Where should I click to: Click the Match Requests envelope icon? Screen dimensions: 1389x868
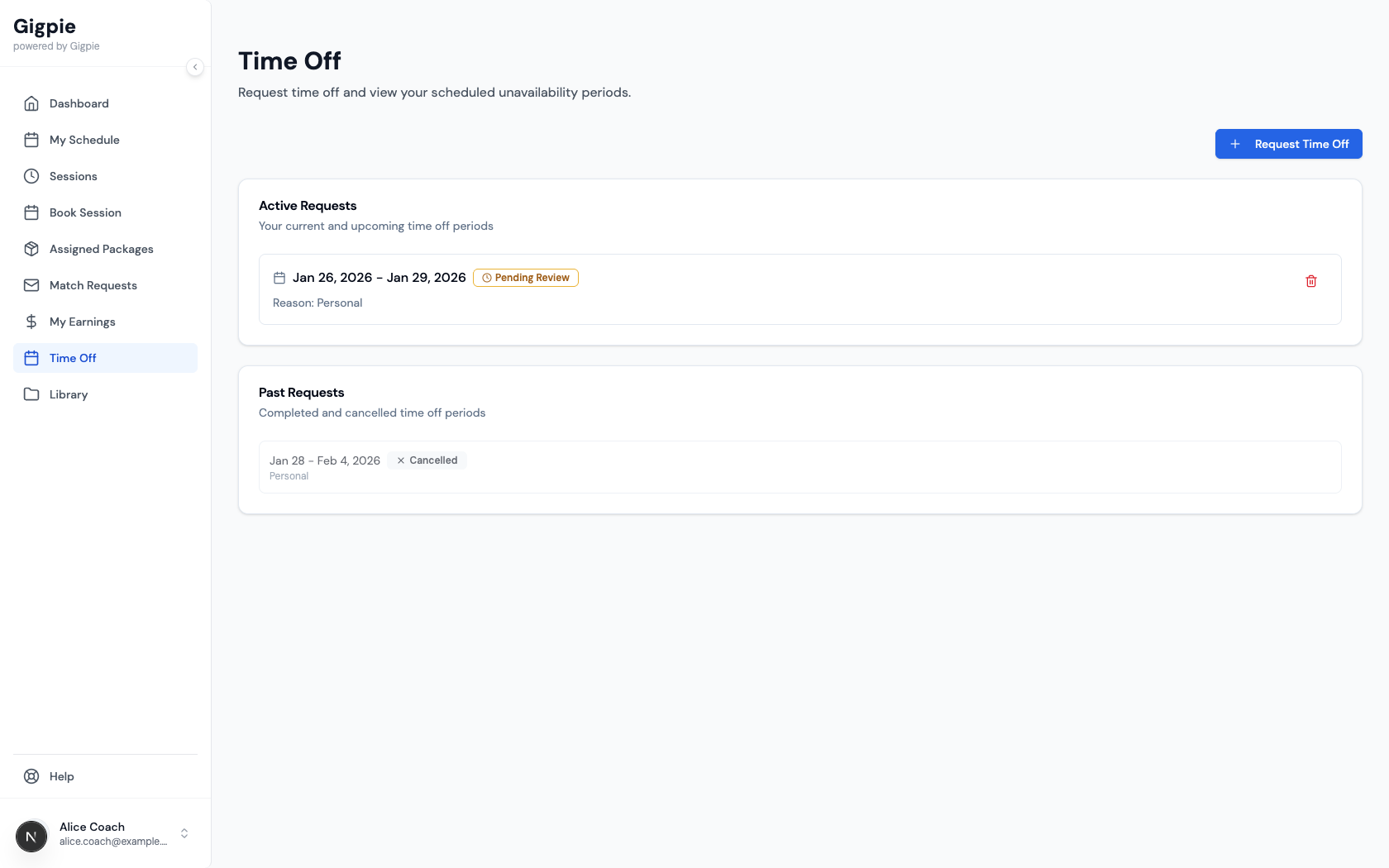tap(31, 285)
